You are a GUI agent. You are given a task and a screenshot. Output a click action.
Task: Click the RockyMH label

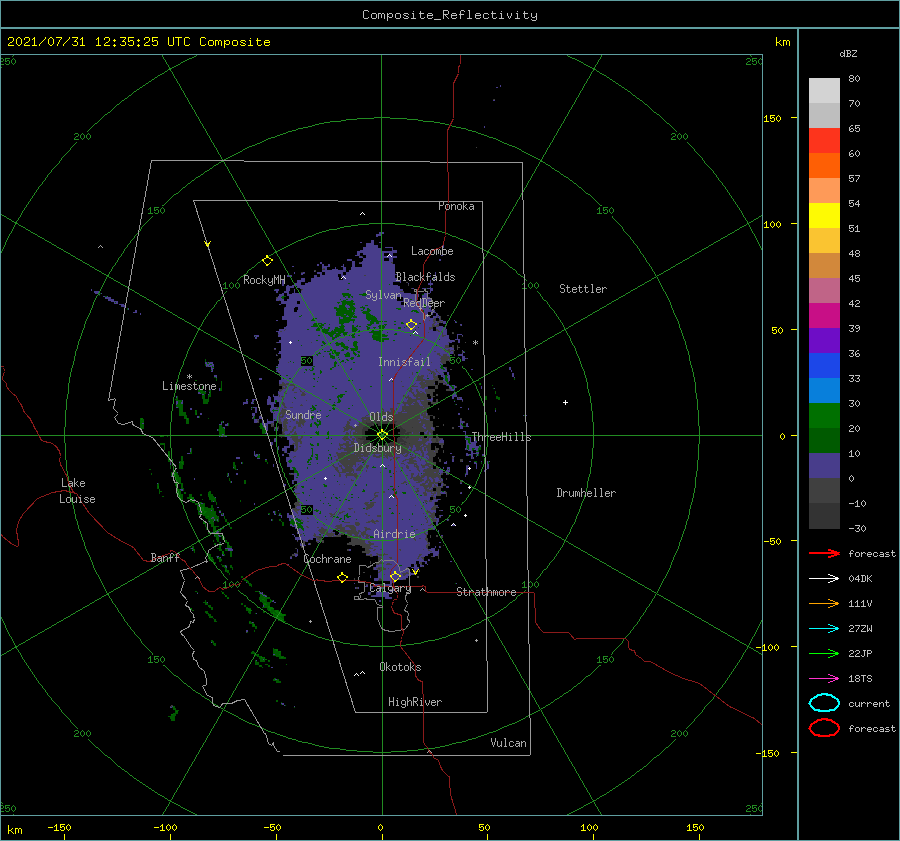click(x=264, y=280)
